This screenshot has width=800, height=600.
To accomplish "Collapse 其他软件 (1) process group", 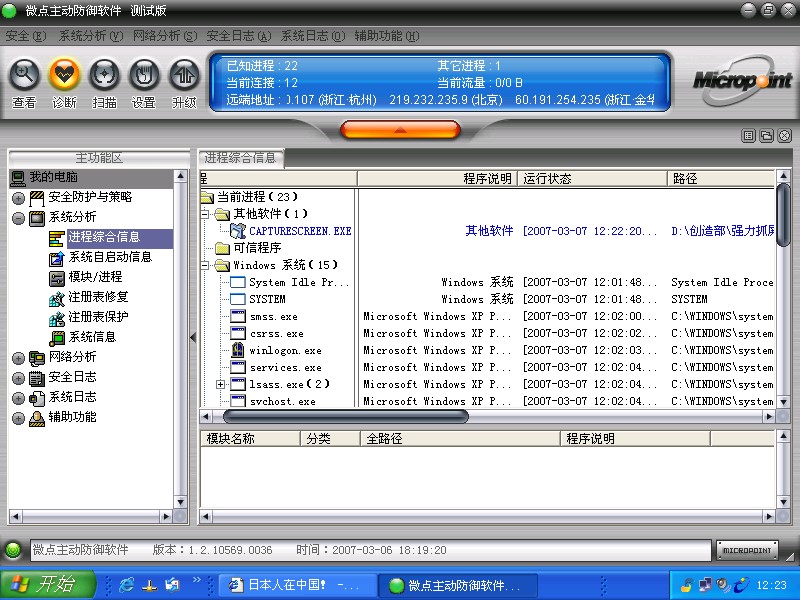I will (205, 214).
